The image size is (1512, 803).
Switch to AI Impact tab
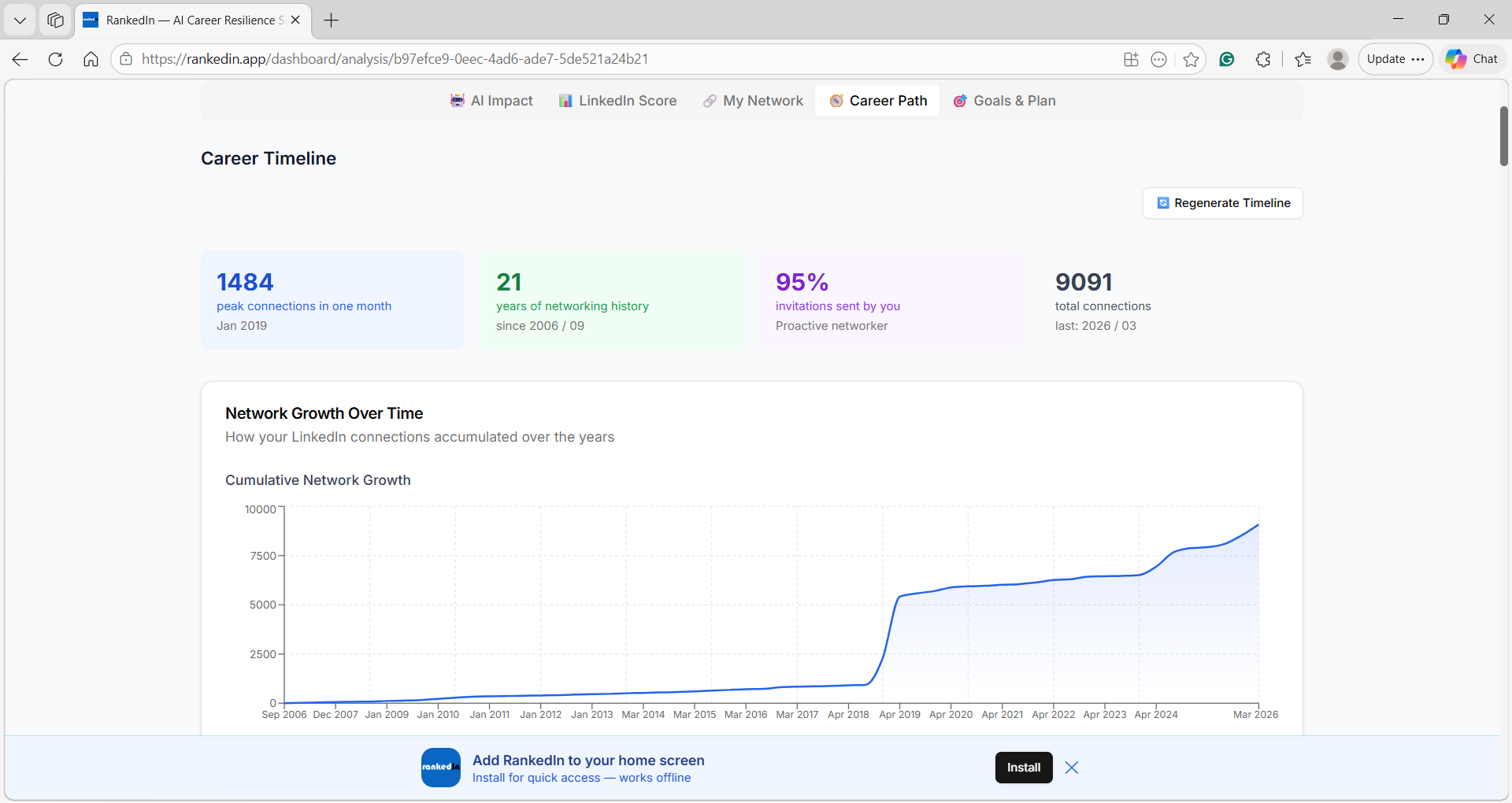click(x=491, y=101)
